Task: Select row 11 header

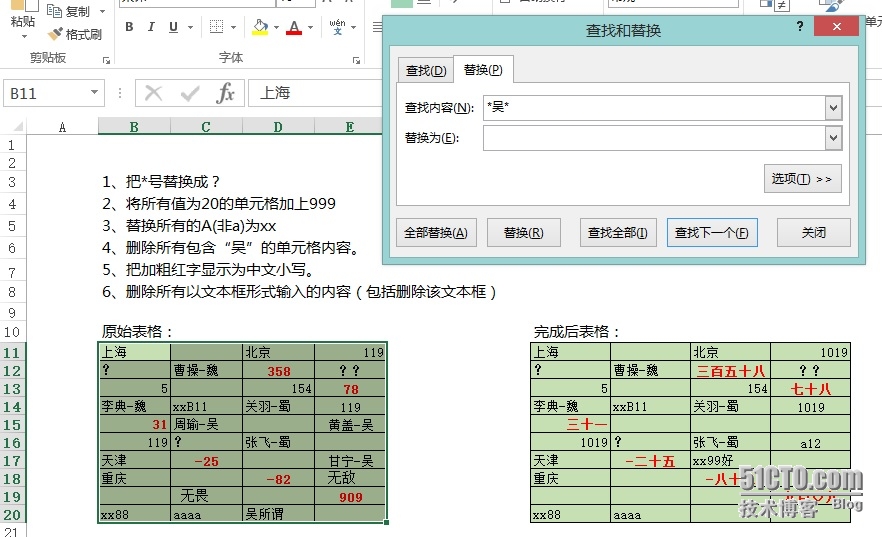Action: (x=12, y=353)
